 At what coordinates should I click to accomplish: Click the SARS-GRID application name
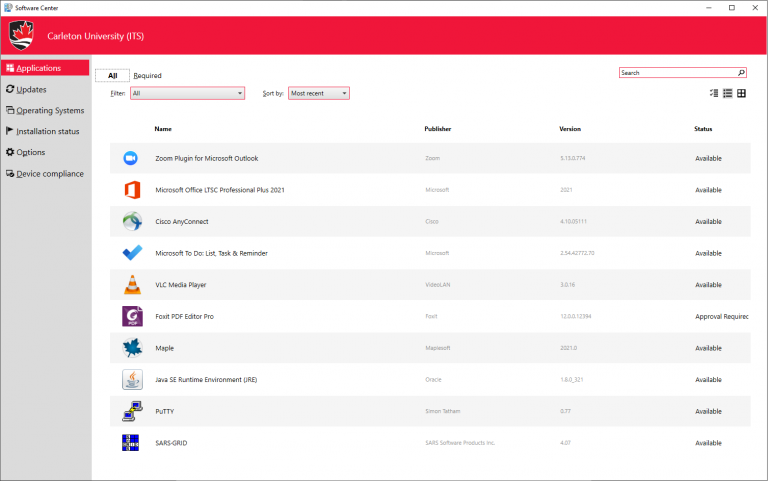[171, 443]
